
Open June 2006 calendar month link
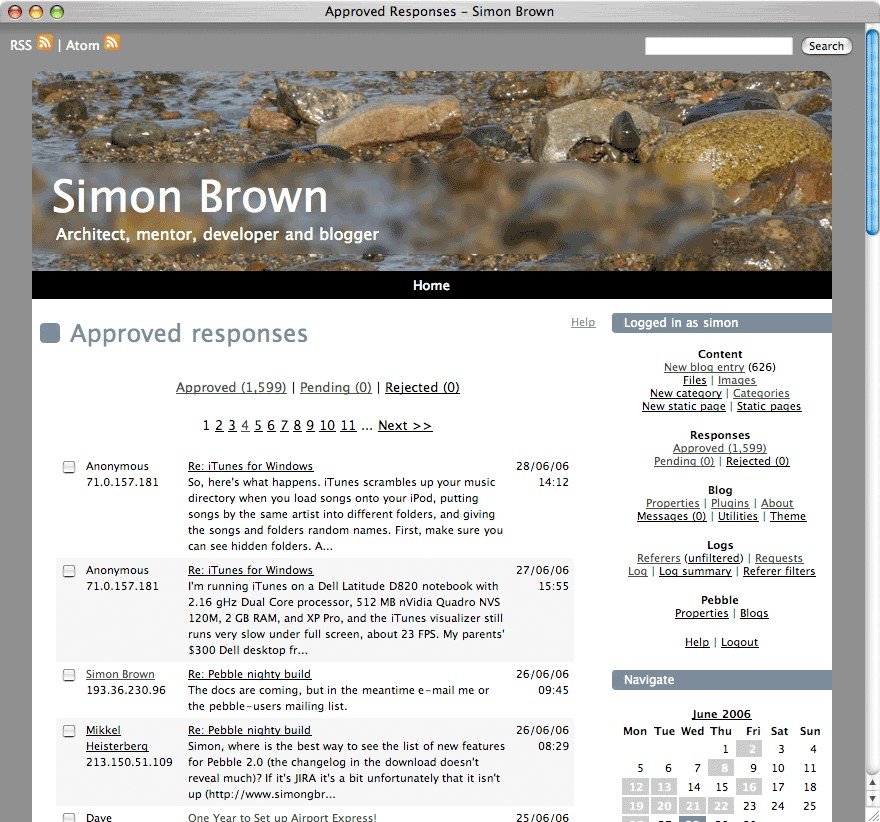(x=721, y=714)
